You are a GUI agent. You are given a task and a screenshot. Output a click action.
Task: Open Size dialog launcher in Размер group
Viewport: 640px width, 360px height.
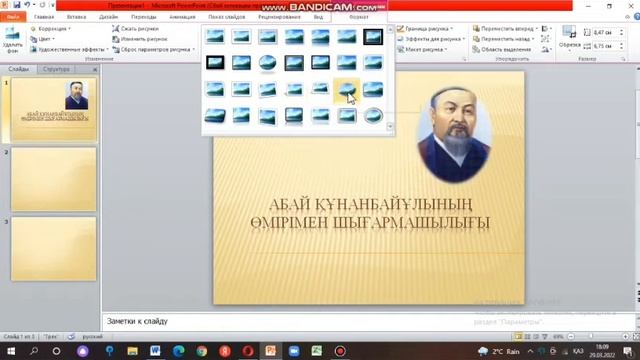pyautogui.click(x=624, y=59)
